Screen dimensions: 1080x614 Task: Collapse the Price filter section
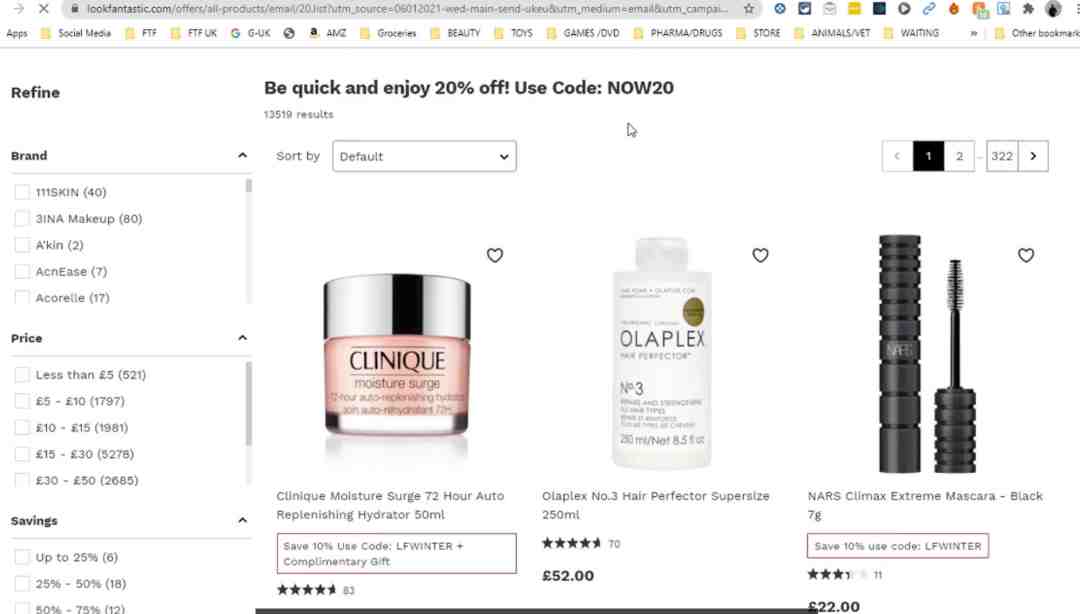[242, 338]
